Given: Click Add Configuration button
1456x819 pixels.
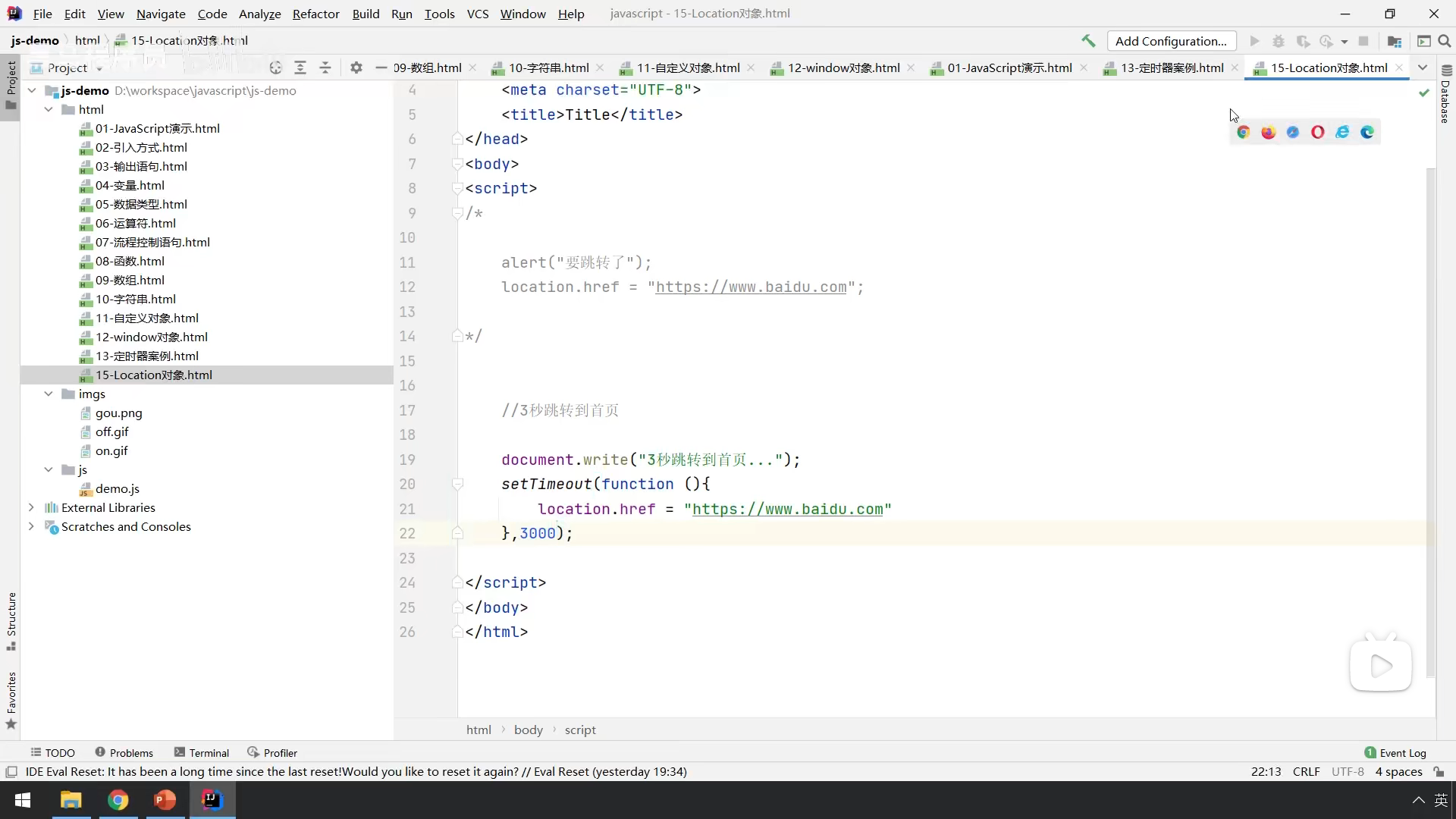Looking at the screenshot, I should (x=1171, y=41).
